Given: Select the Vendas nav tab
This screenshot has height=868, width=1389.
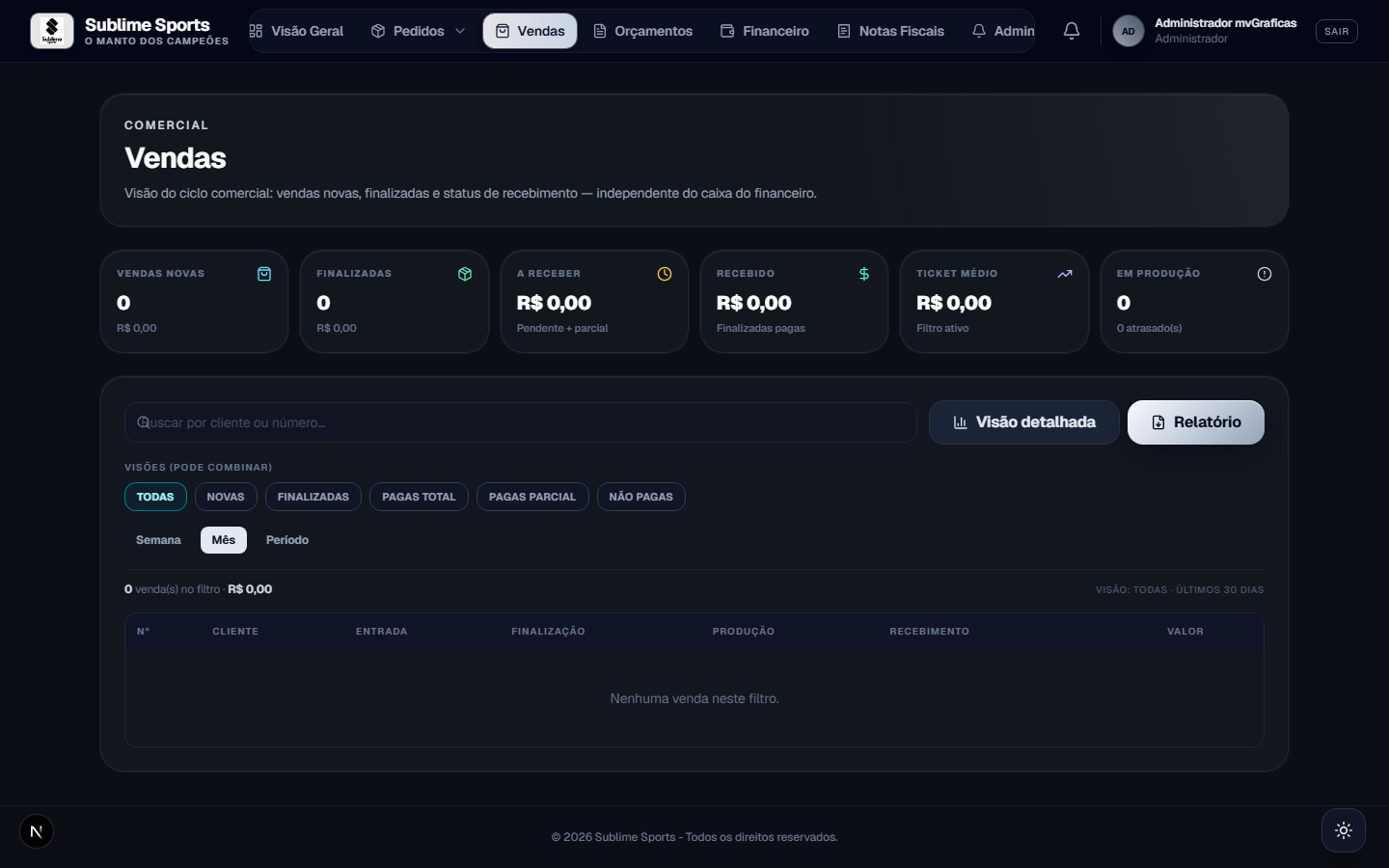Looking at the screenshot, I should 530,31.
